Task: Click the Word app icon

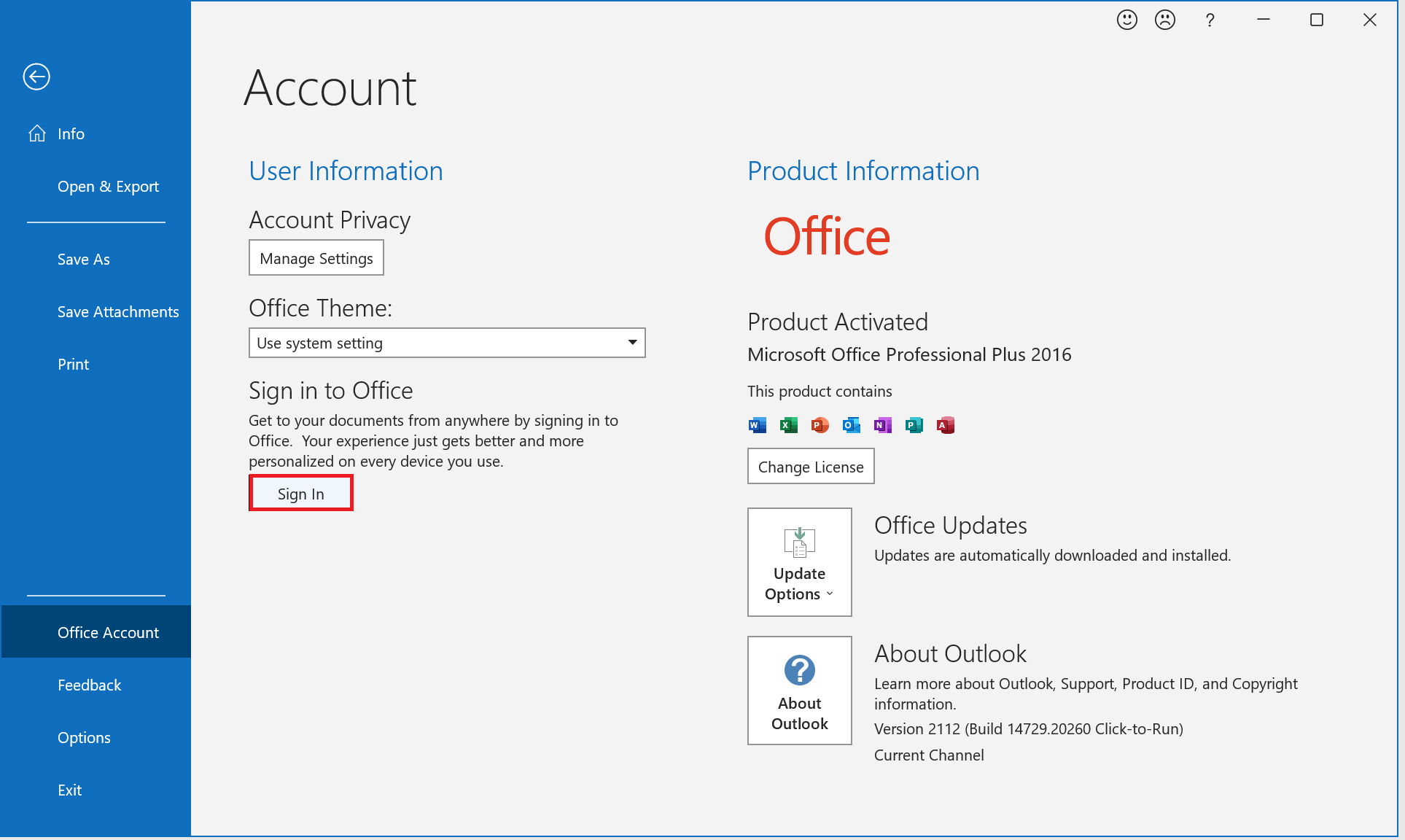Action: tap(757, 425)
